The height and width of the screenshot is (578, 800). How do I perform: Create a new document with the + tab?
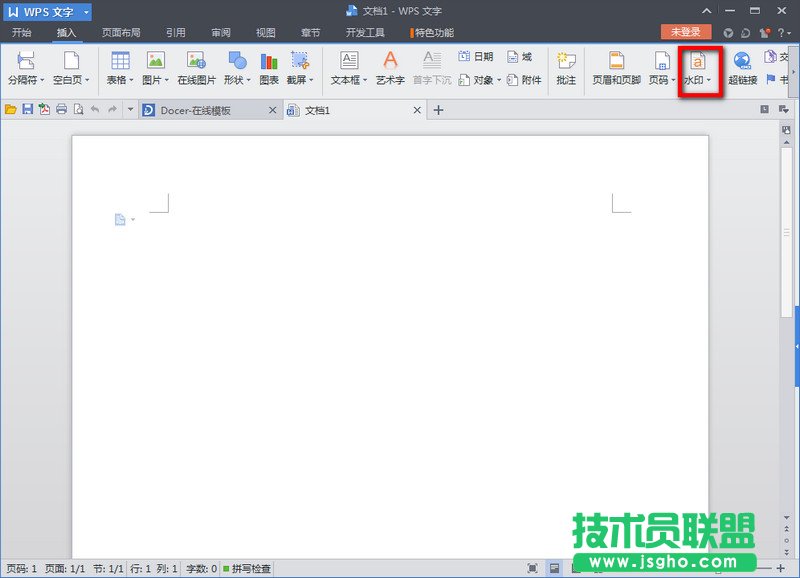click(x=440, y=111)
